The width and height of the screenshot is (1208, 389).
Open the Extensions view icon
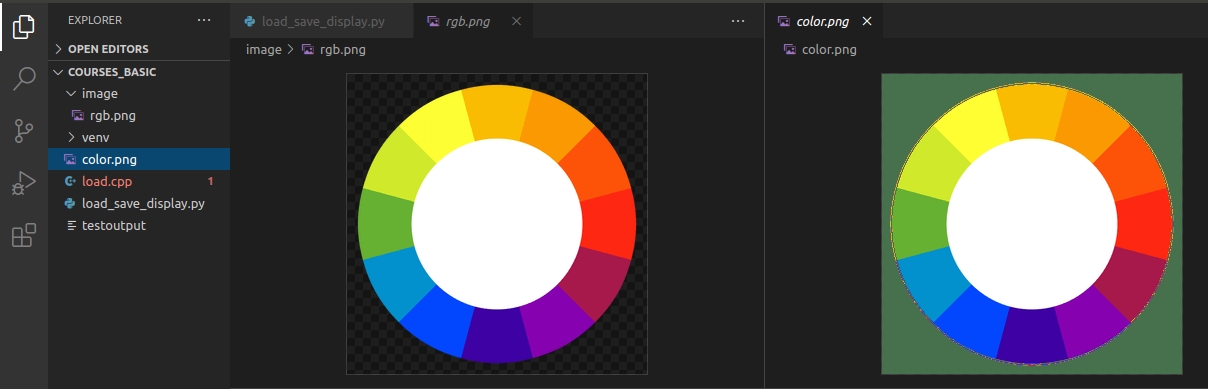pyautogui.click(x=24, y=235)
